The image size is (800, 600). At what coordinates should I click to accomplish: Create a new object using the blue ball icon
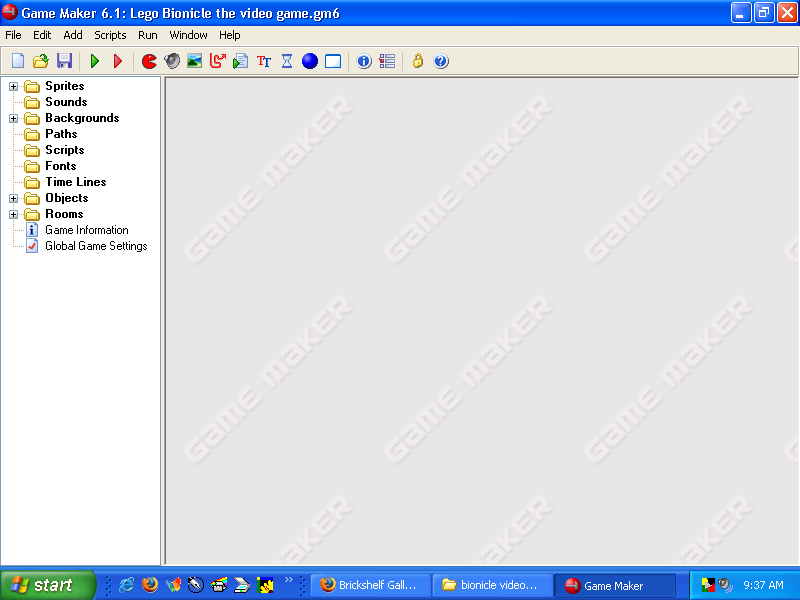(x=309, y=61)
